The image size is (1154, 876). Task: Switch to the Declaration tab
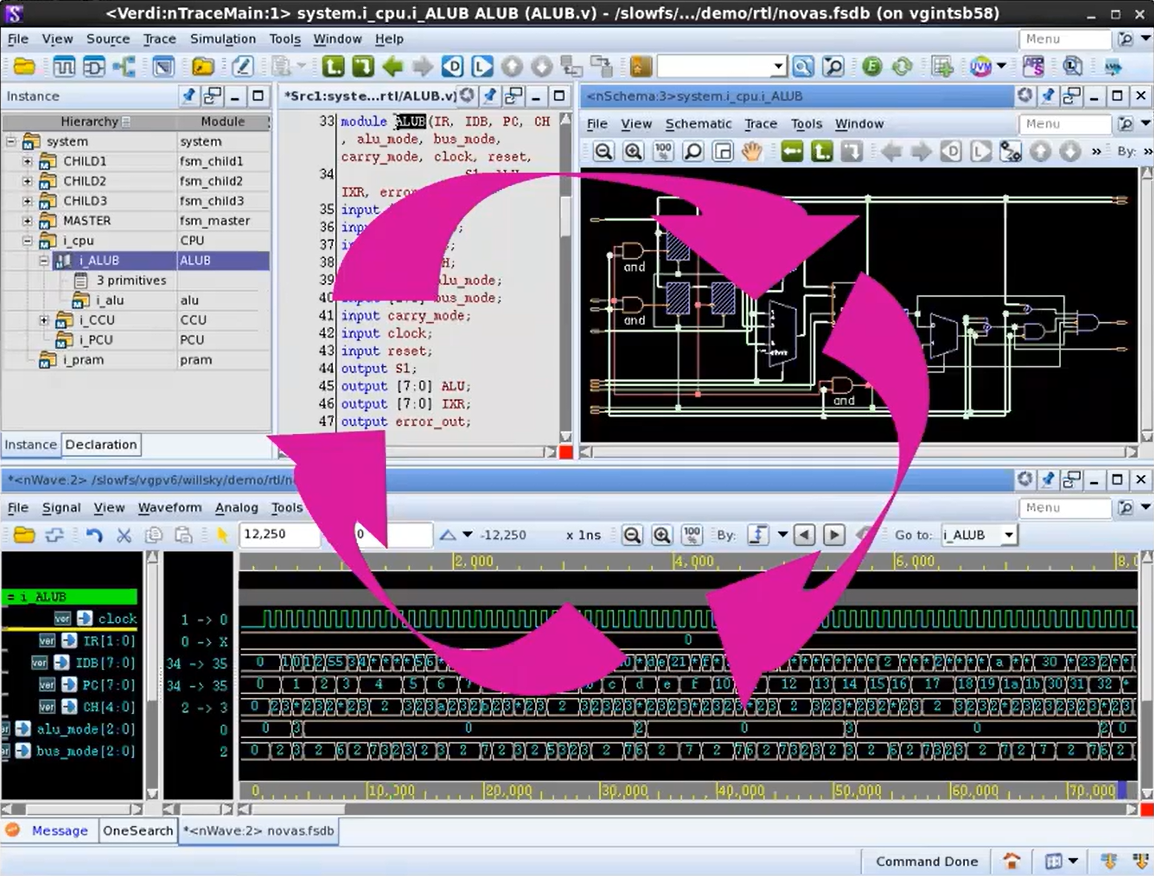click(x=101, y=445)
